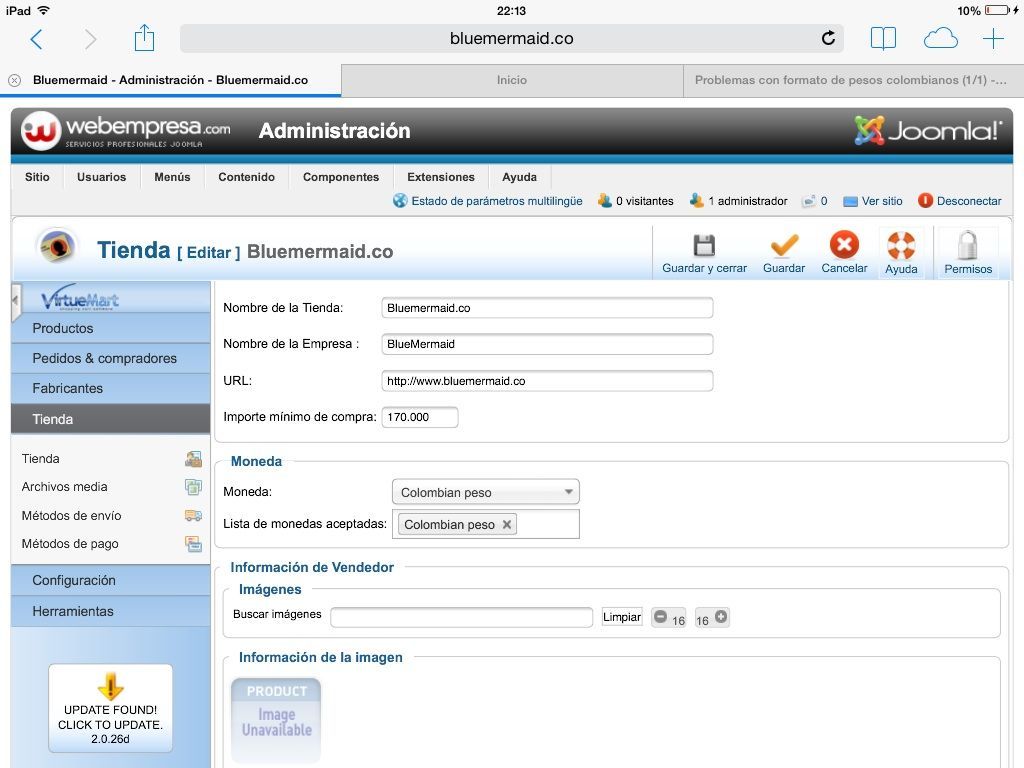This screenshot has height=768, width=1024.
Task: Click the Joomla! logo
Action: [927, 131]
